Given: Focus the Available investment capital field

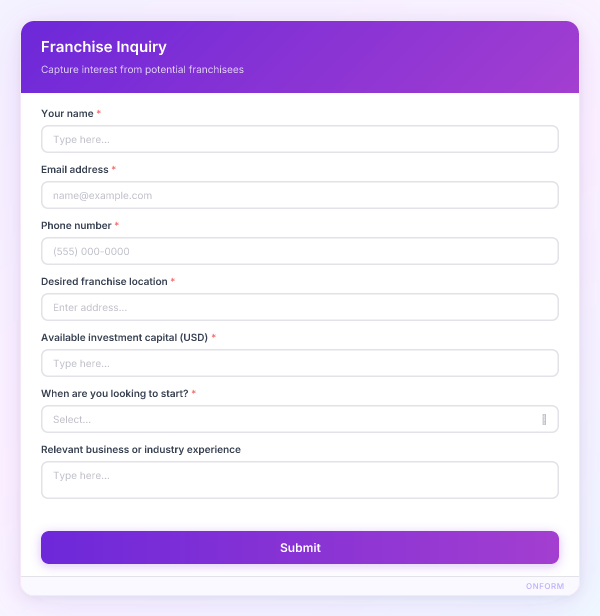Looking at the screenshot, I should tap(299, 363).
